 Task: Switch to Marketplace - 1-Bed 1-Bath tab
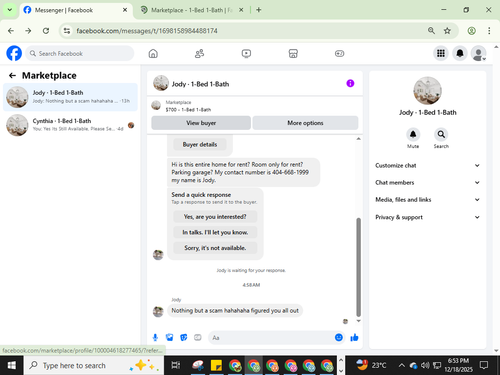[192, 10]
